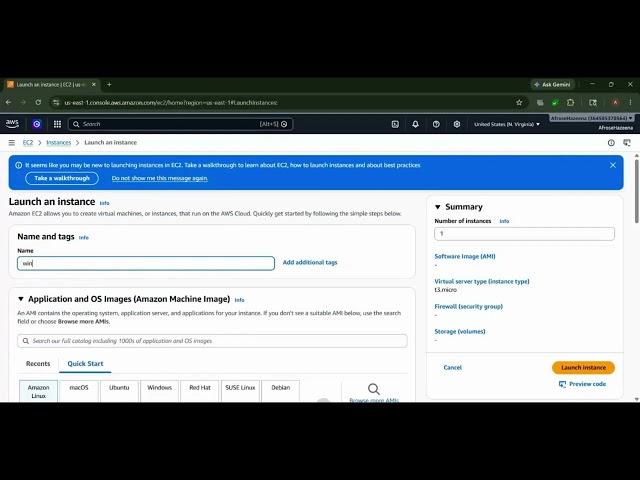Open Info link next to Name and tags
Viewport: 640px width, 480px height.
84,238
